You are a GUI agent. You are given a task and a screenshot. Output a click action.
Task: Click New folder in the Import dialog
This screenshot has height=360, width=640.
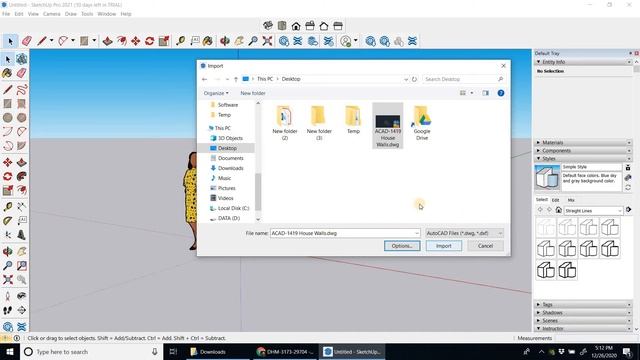(253, 93)
